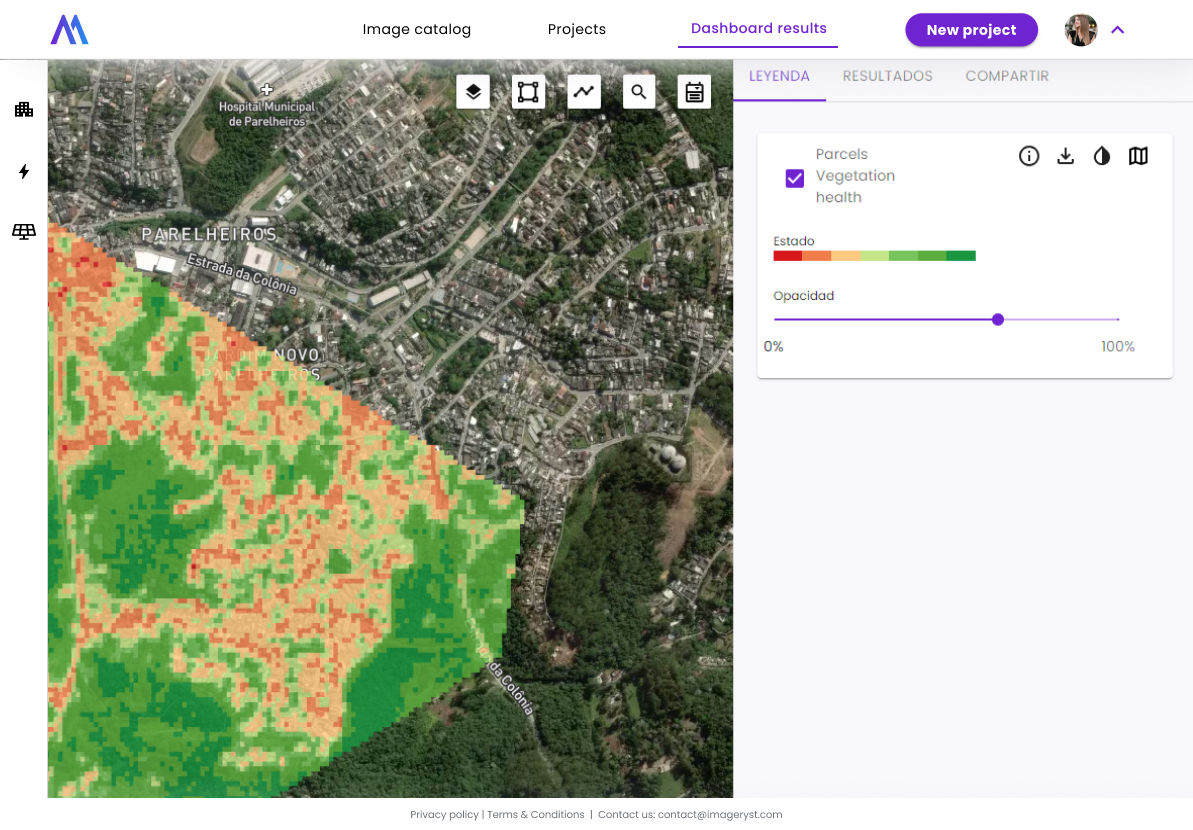
Task: Switch to the RESULTADOS tab
Action: (887, 76)
